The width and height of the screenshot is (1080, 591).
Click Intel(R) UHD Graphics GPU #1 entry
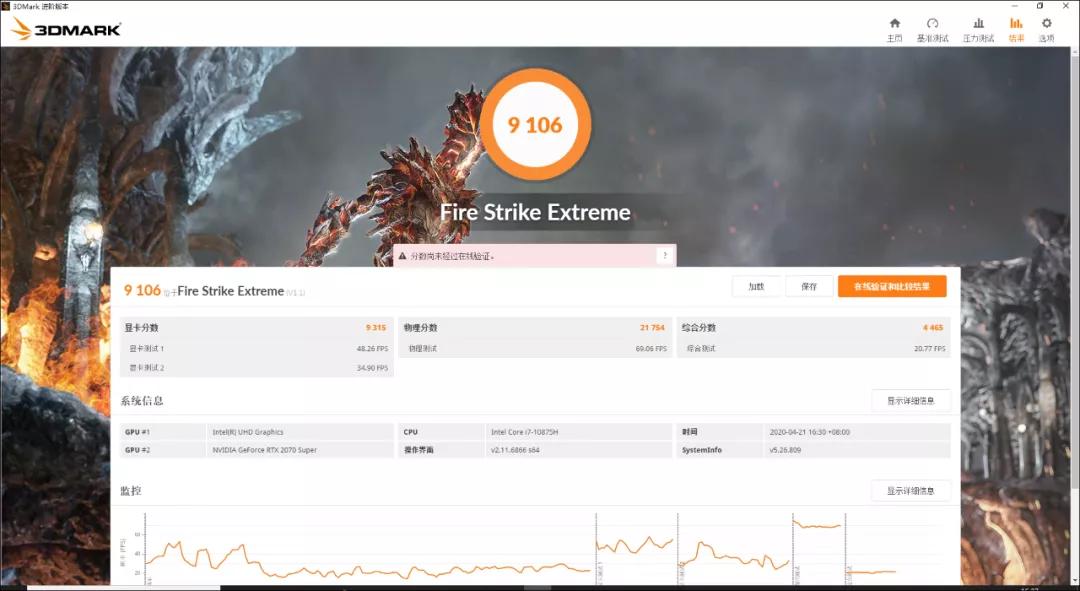coord(248,432)
